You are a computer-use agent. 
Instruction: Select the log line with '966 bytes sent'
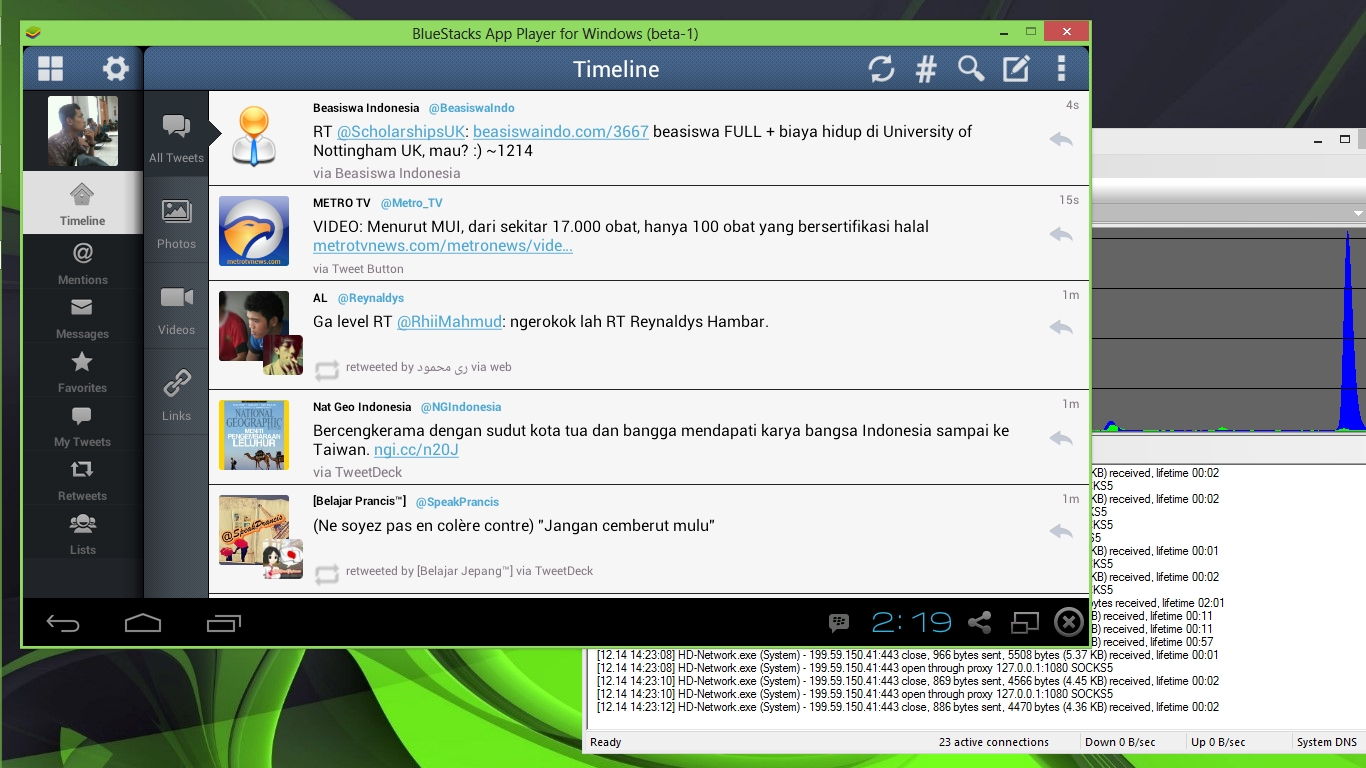[908, 655]
